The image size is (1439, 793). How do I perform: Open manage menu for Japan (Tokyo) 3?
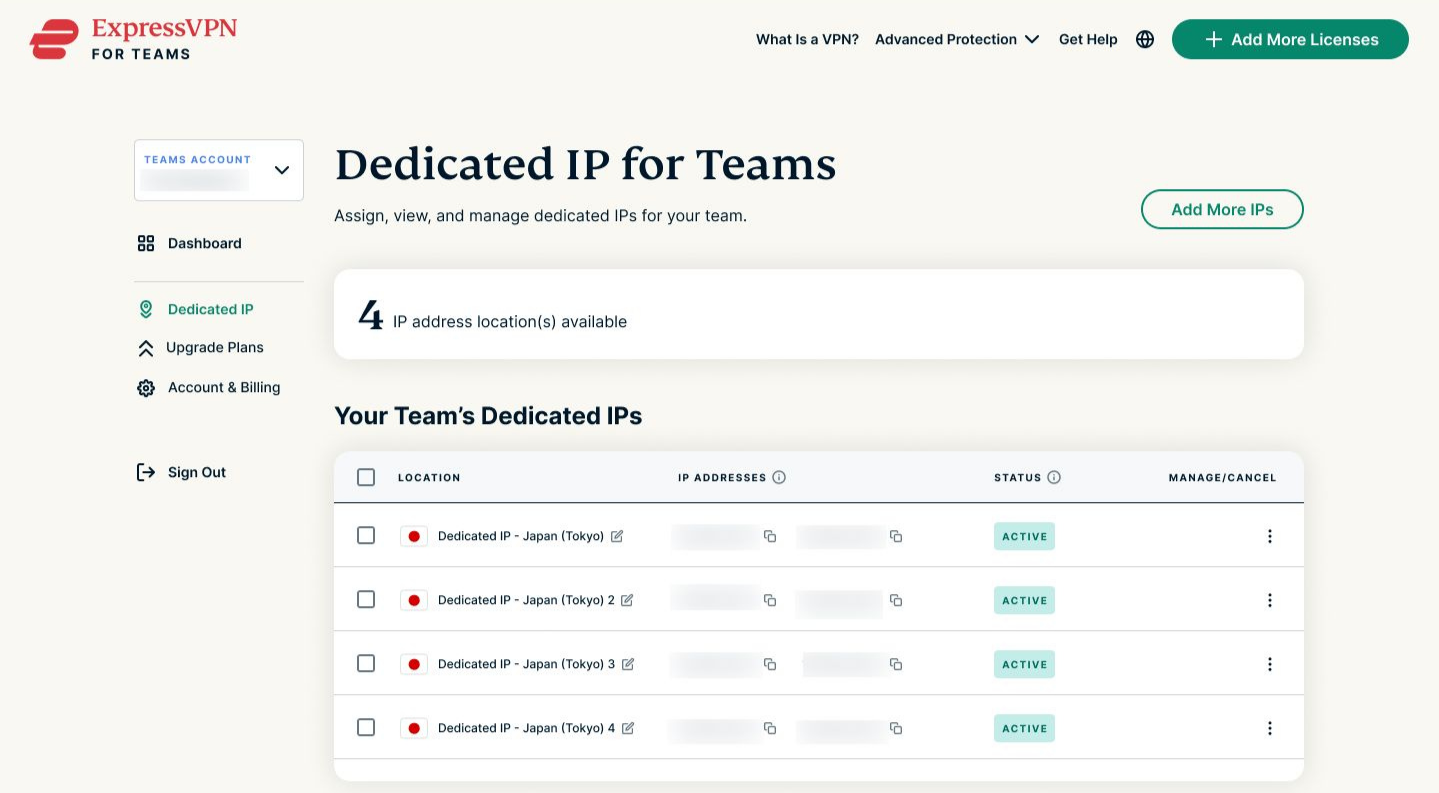pyautogui.click(x=1270, y=664)
